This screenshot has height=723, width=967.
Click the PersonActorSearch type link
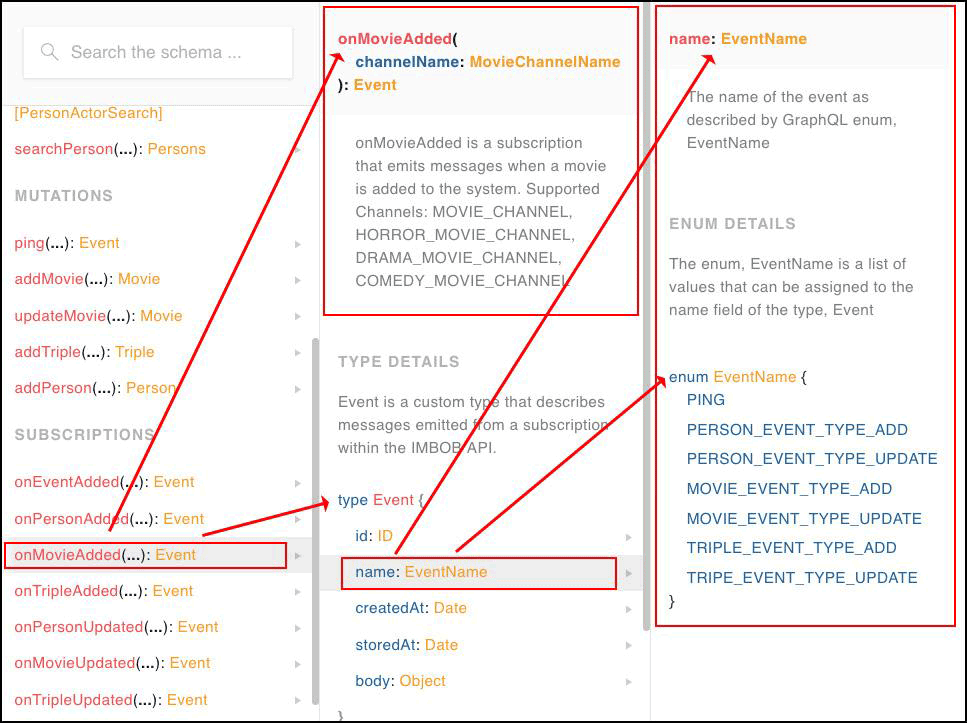88,113
